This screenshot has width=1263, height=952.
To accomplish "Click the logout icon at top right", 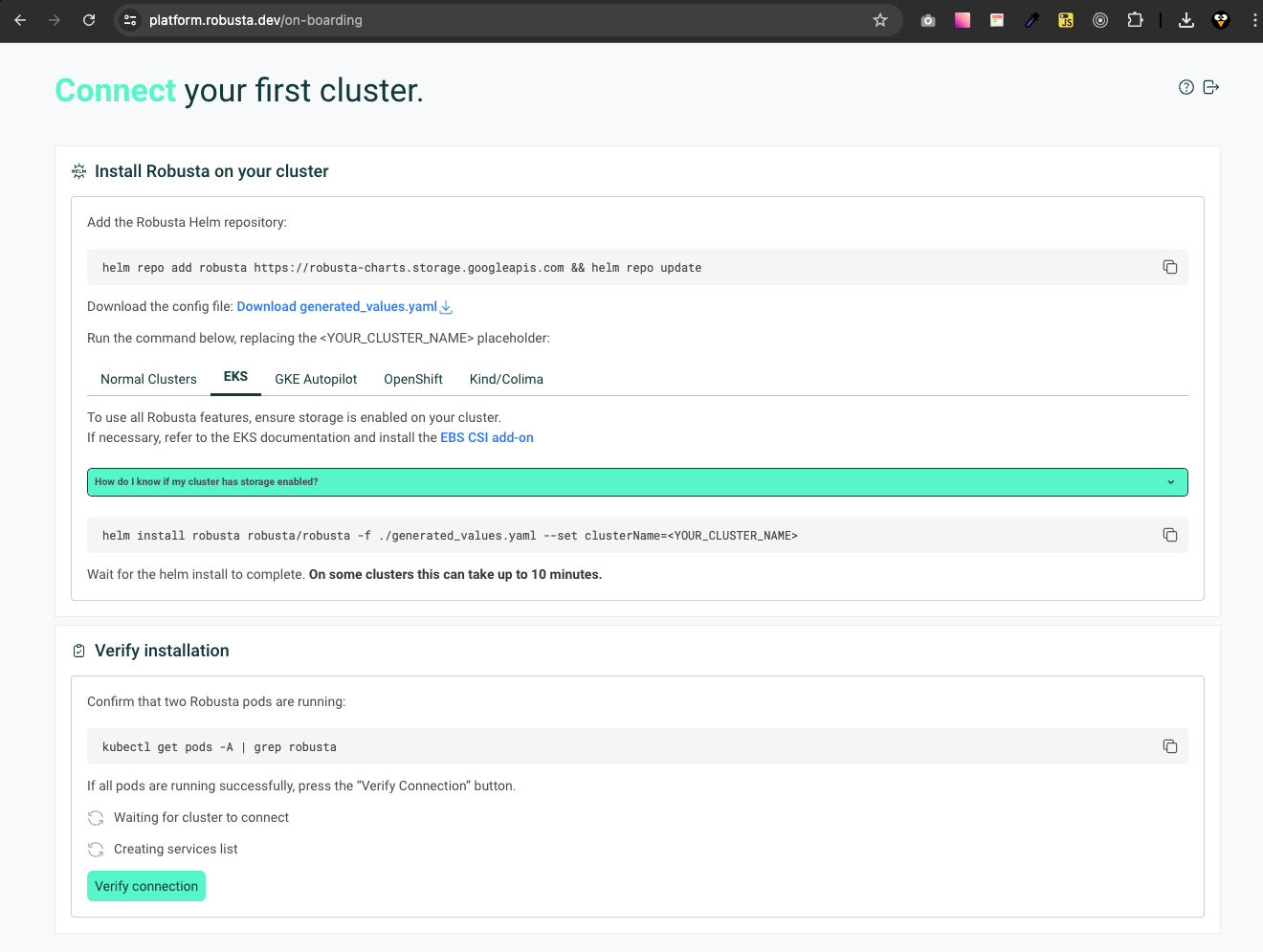I will (1211, 87).
